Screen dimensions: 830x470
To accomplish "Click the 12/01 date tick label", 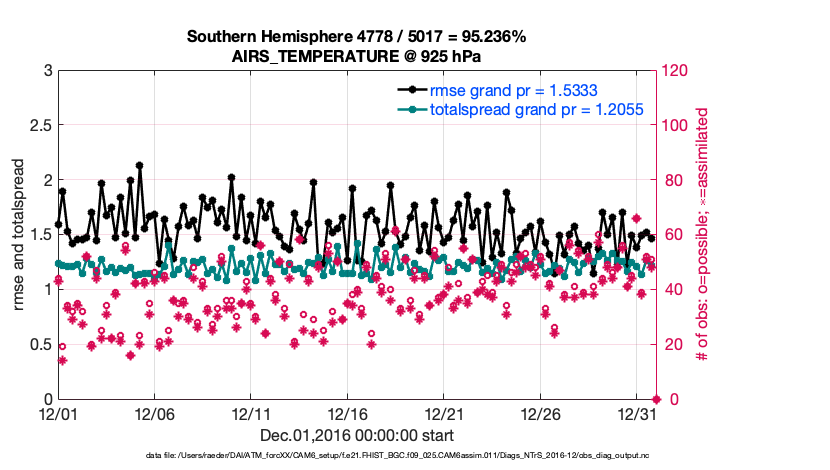I will 57,413.
